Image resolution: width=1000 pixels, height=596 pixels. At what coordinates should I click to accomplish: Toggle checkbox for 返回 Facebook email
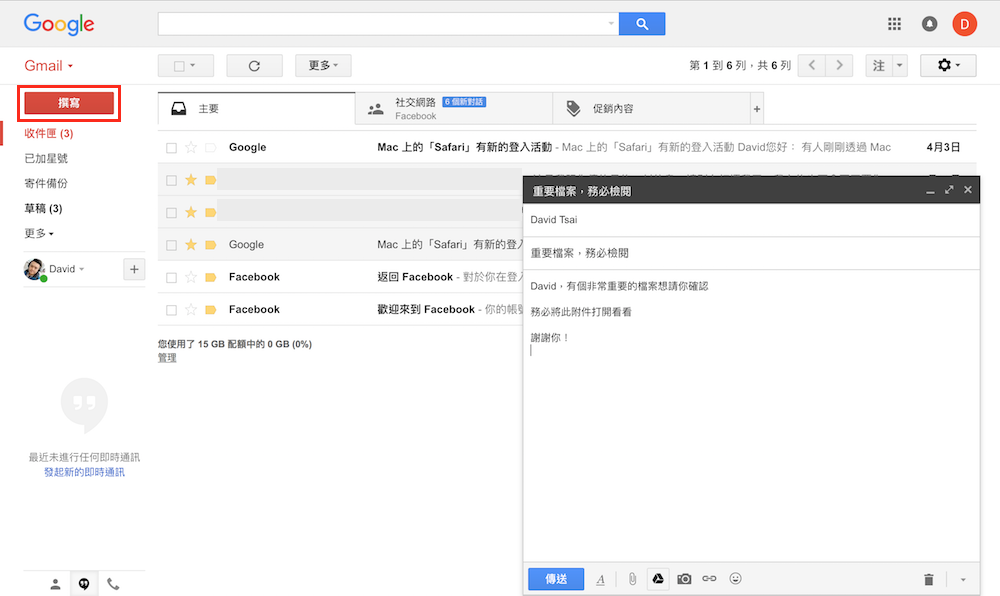(171, 277)
